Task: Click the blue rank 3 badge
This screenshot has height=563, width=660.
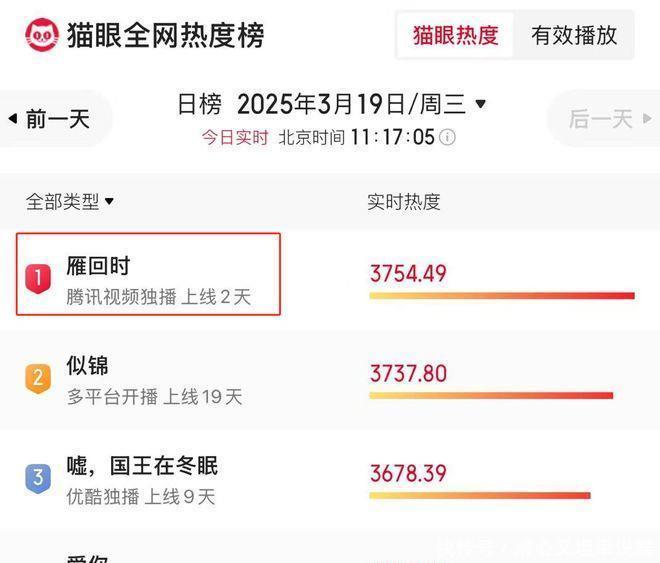Action: (x=38, y=477)
